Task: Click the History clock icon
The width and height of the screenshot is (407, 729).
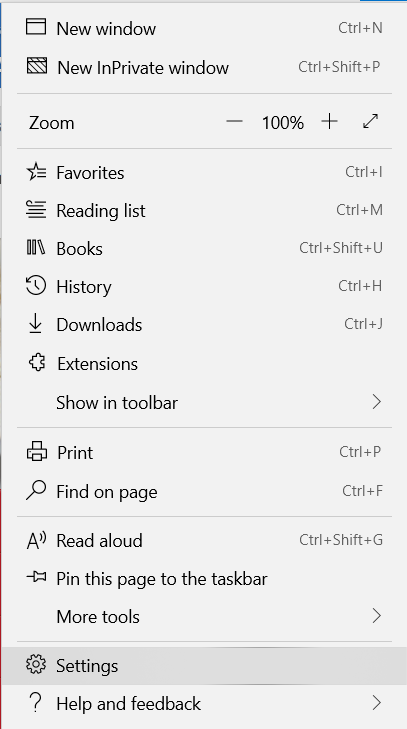Action: [36, 285]
